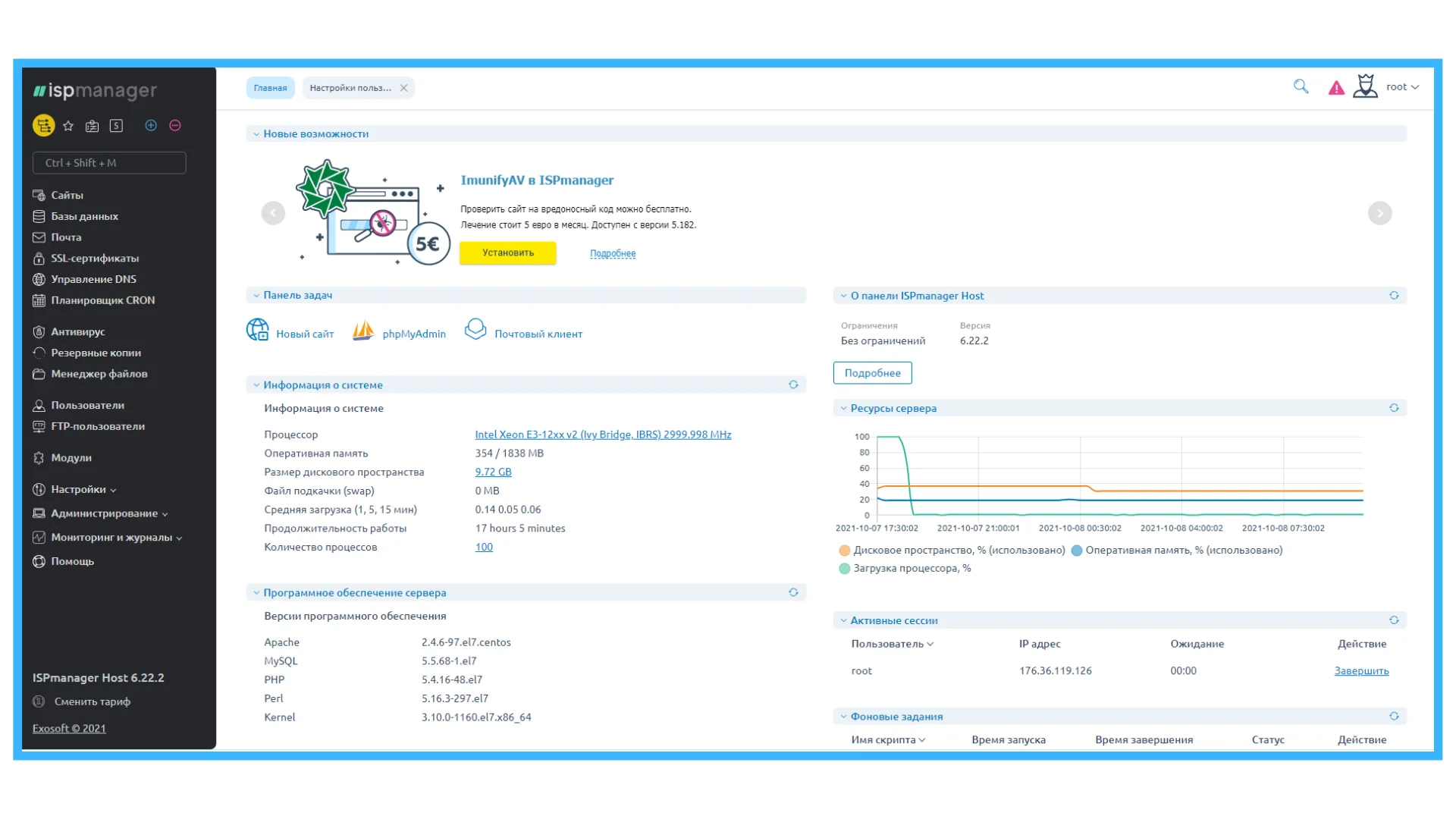
Task: Collapse all menu items minus icon
Action: [x=175, y=126]
